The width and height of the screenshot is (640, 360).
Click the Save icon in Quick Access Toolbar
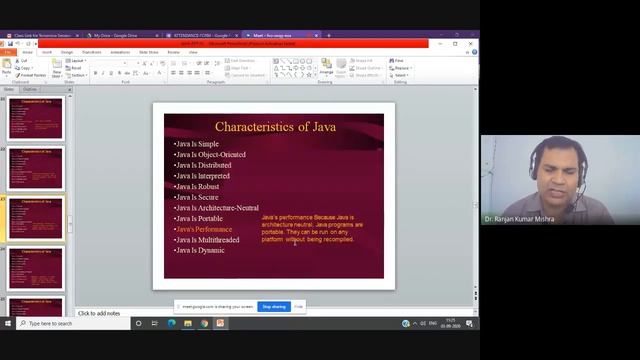click(x=10, y=44)
